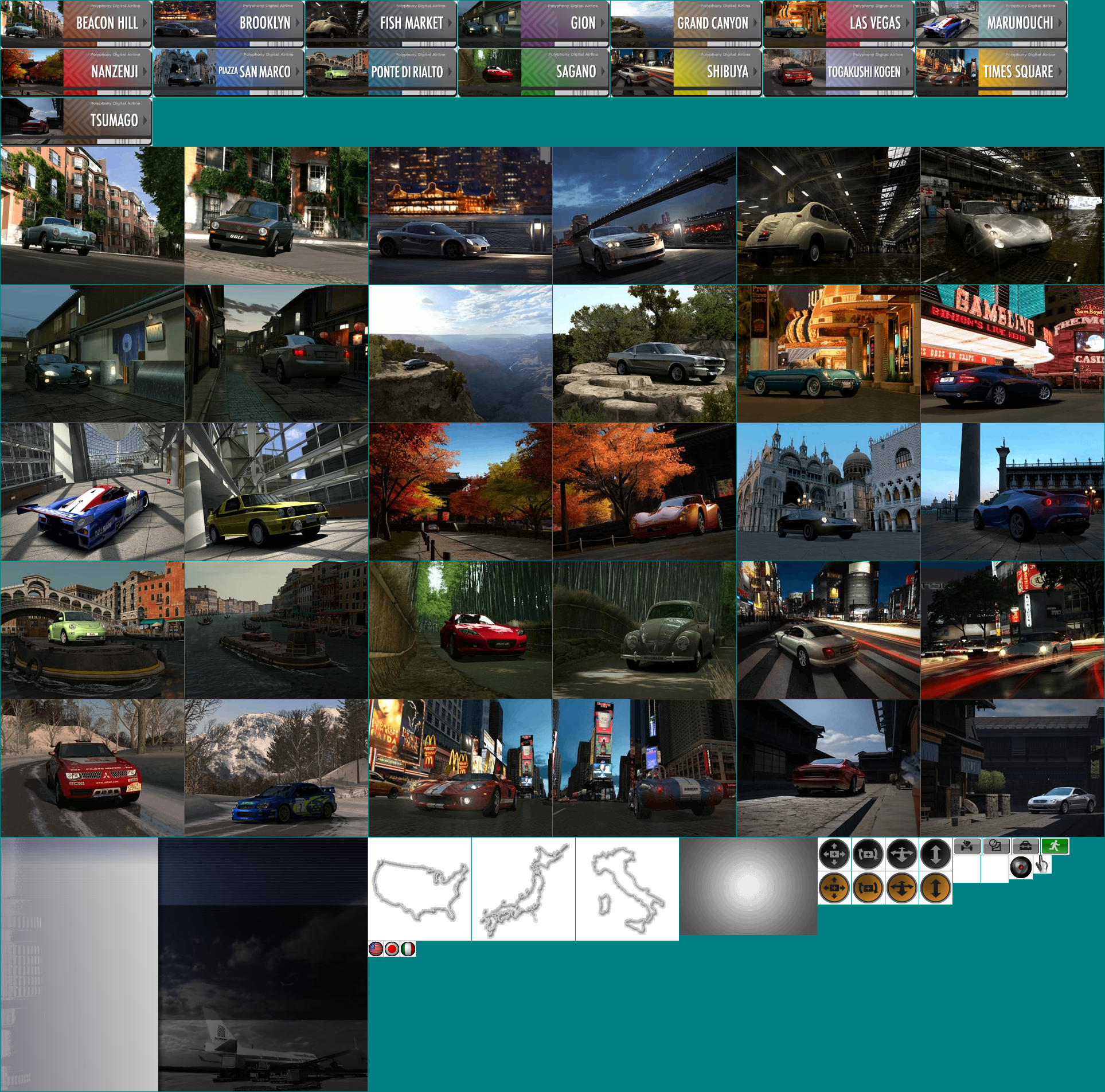Click the first white blank square swatch
Image resolution: width=1105 pixels, height=1092 pixels.
(967, 869)
